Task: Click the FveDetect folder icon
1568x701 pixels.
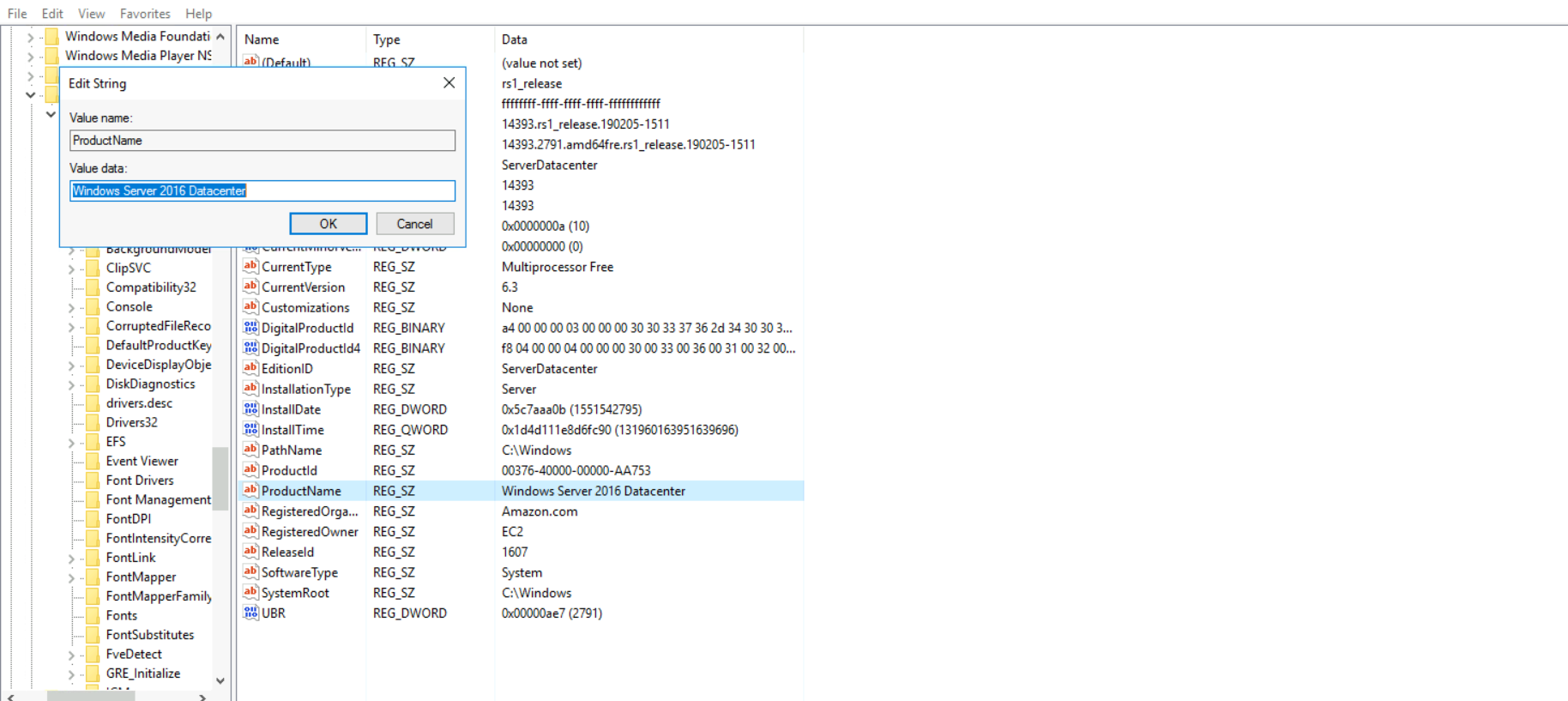Action: 93,655
